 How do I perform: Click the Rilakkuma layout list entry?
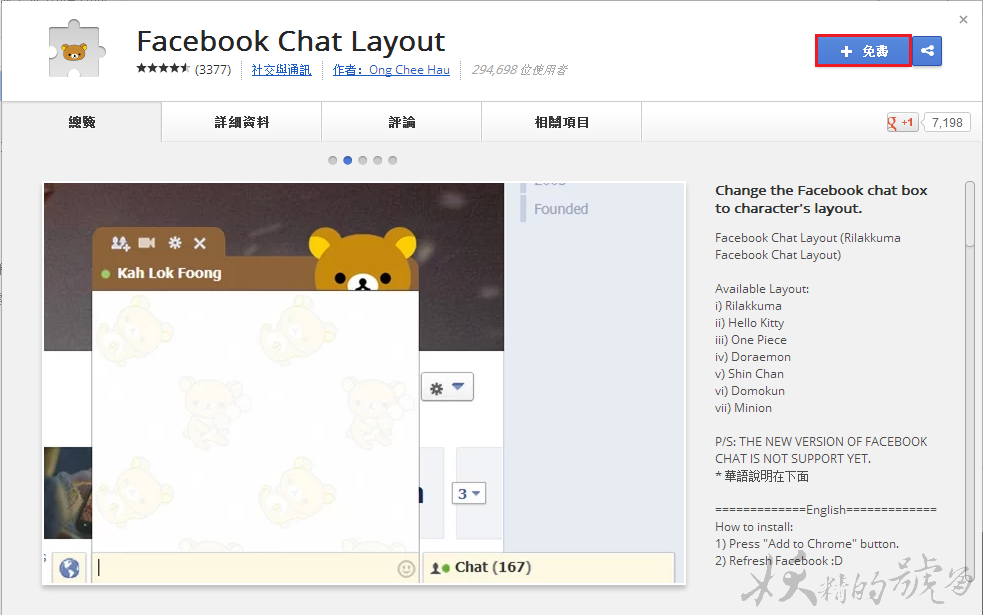pyautogui.click(x=749, y=306)
